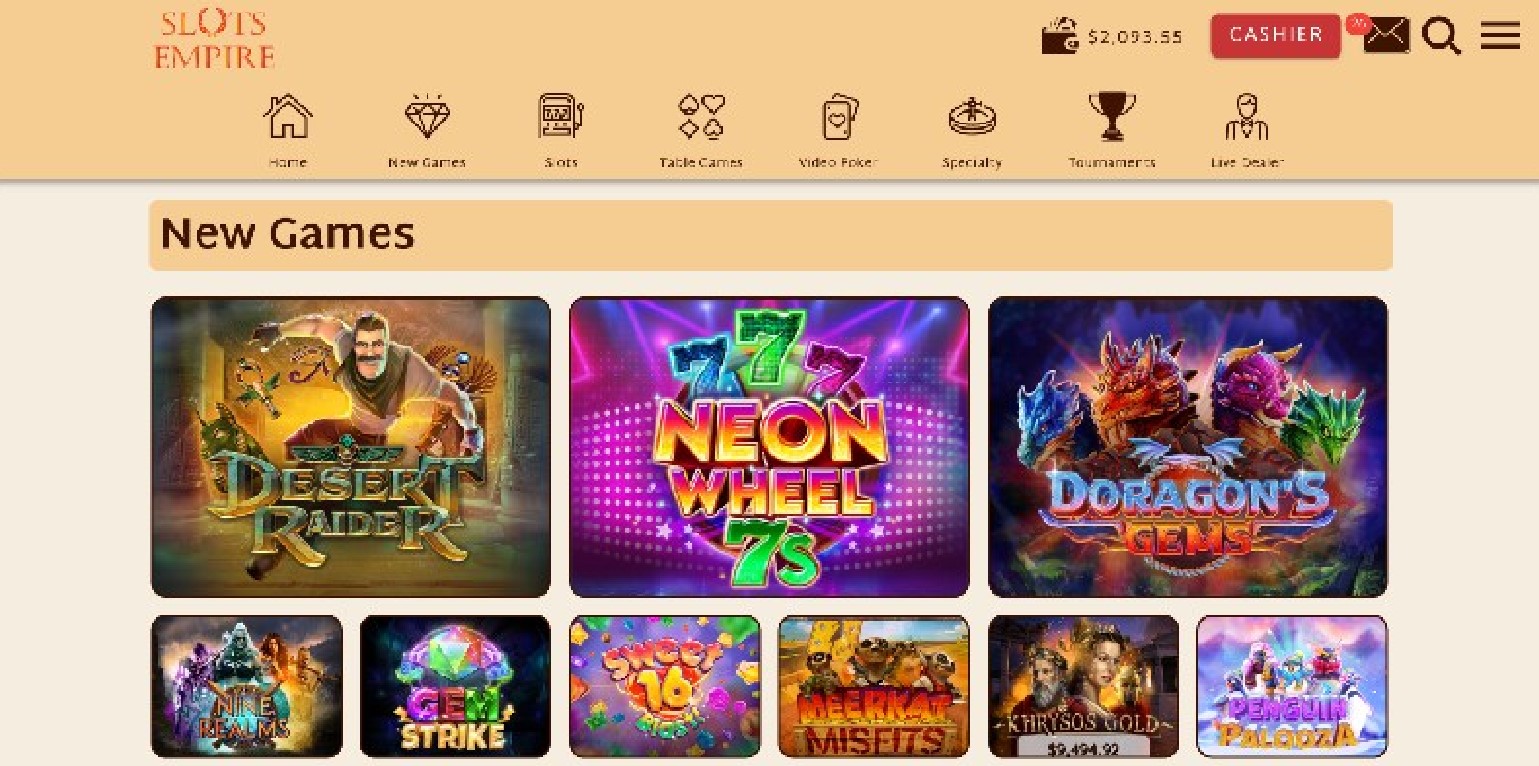Open the Neon Wheel 7s game
The height and width of the screenshot is (766, 1539).
point(769,447)
